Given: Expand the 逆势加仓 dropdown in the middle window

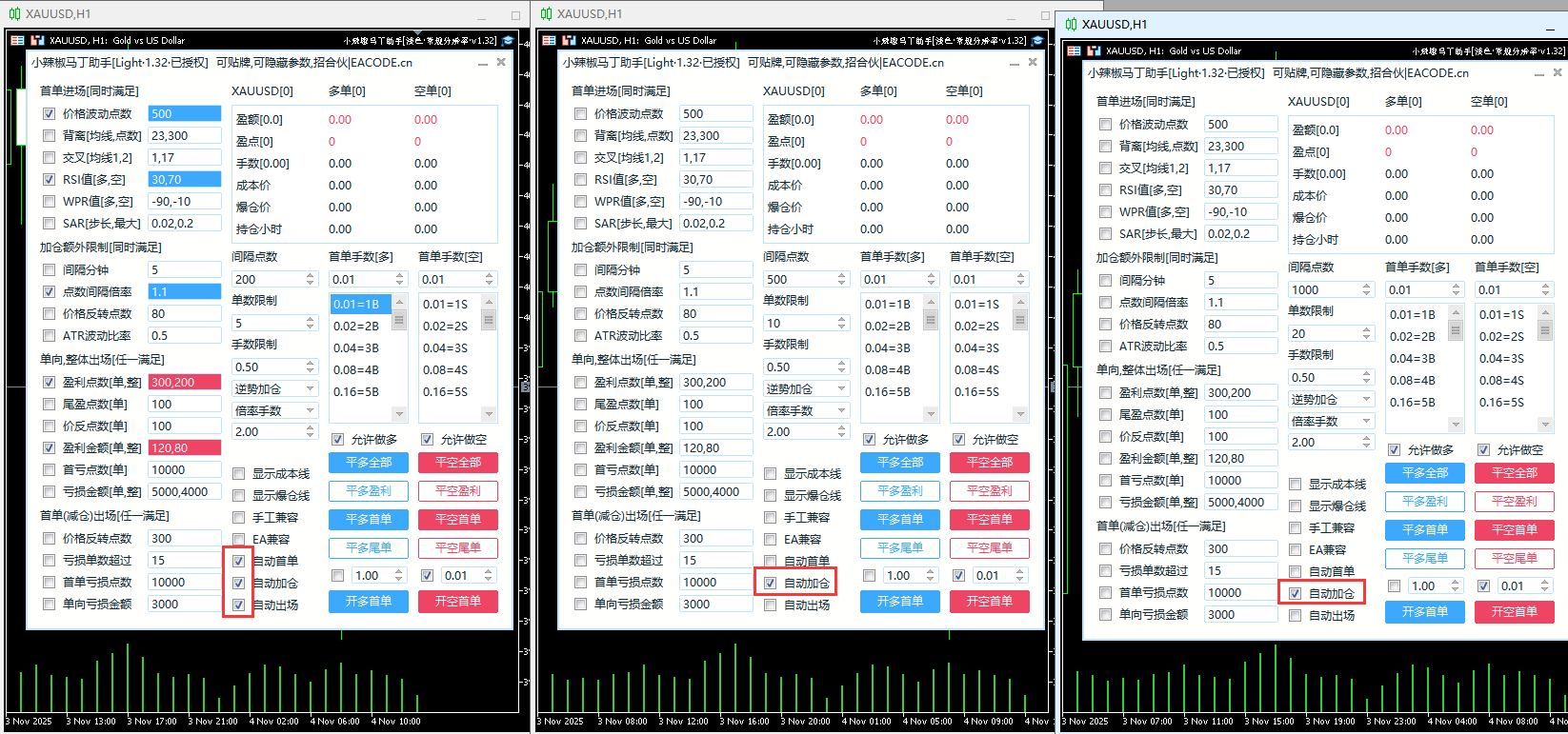Looking at the screenshot, I should point(806,389).
